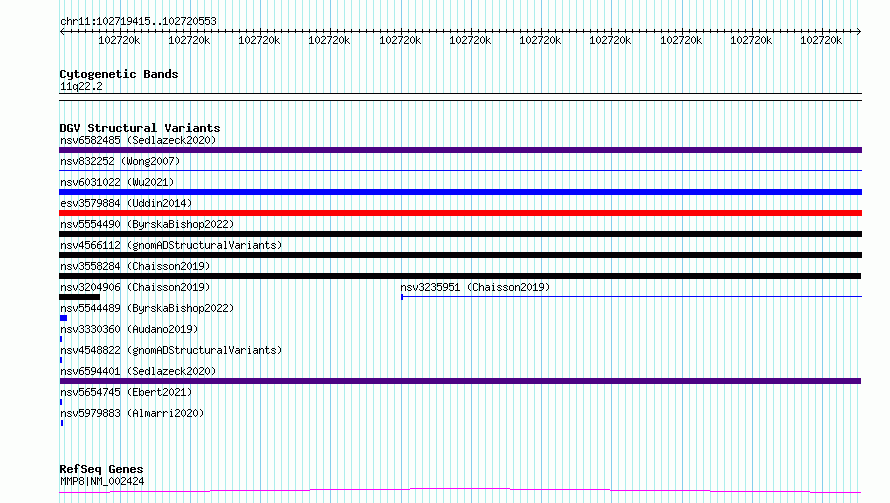Image resolution: width=890 pixels, height=503 pixels.
Task: Open variant nsv6582485 (Sedlazeck2020) label
Action: [138, 140]
